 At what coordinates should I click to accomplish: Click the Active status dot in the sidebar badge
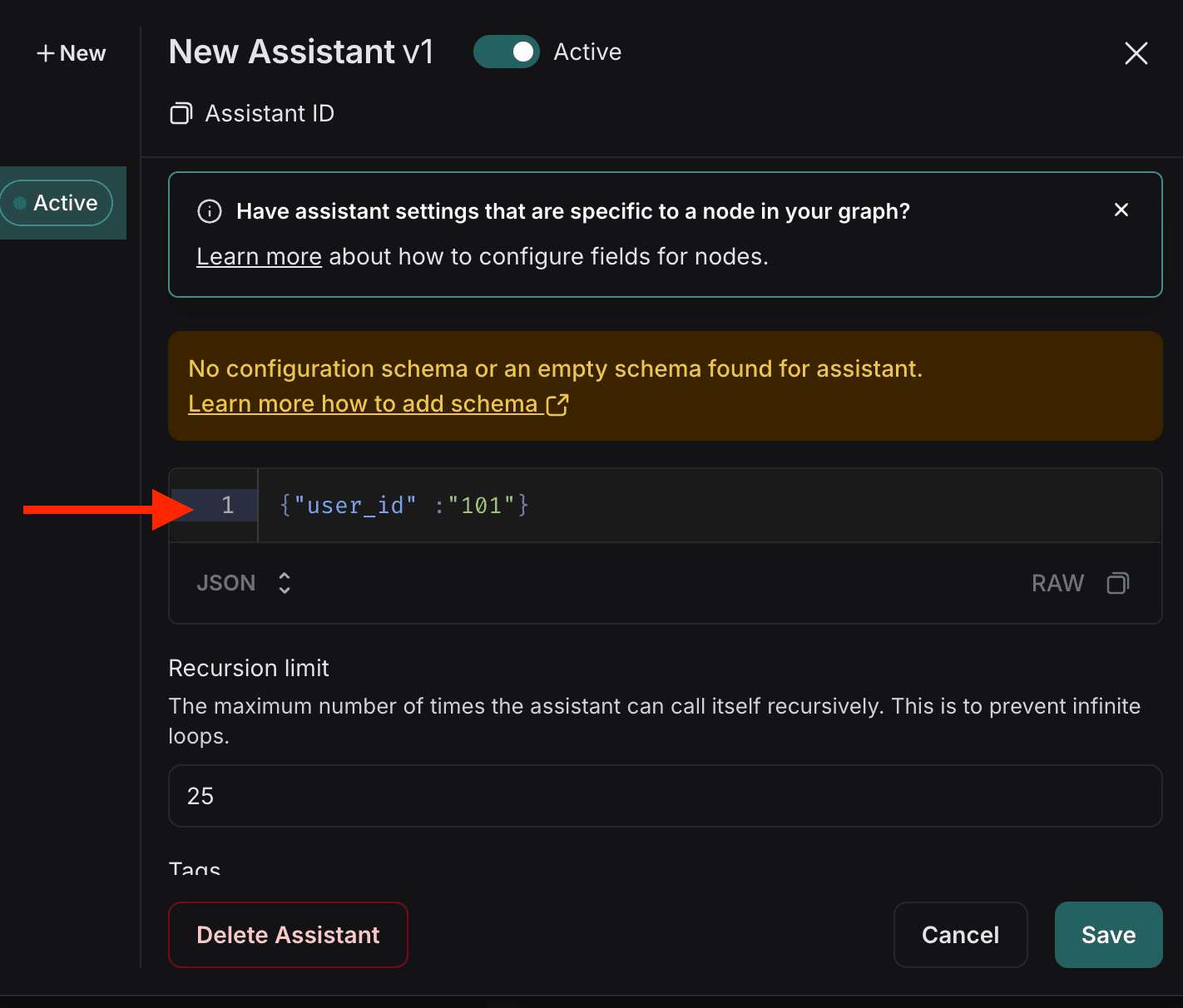20,202
